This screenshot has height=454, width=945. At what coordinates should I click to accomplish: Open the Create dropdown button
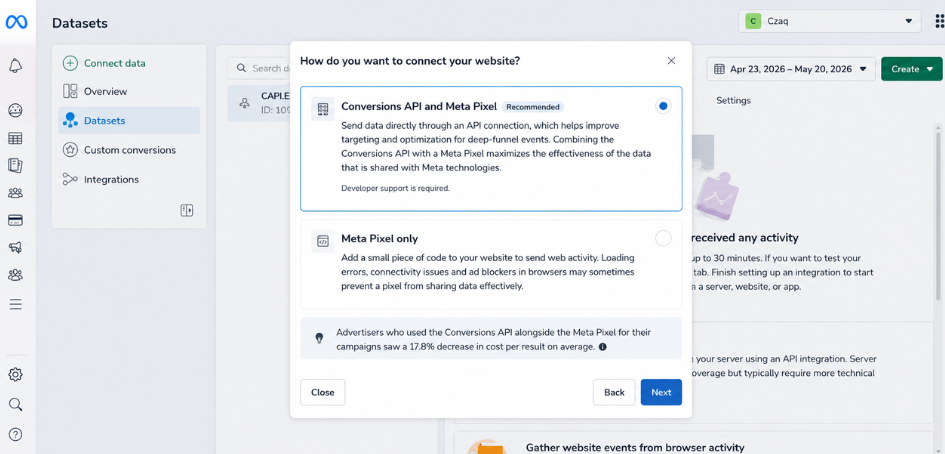(x=911, y=69)
